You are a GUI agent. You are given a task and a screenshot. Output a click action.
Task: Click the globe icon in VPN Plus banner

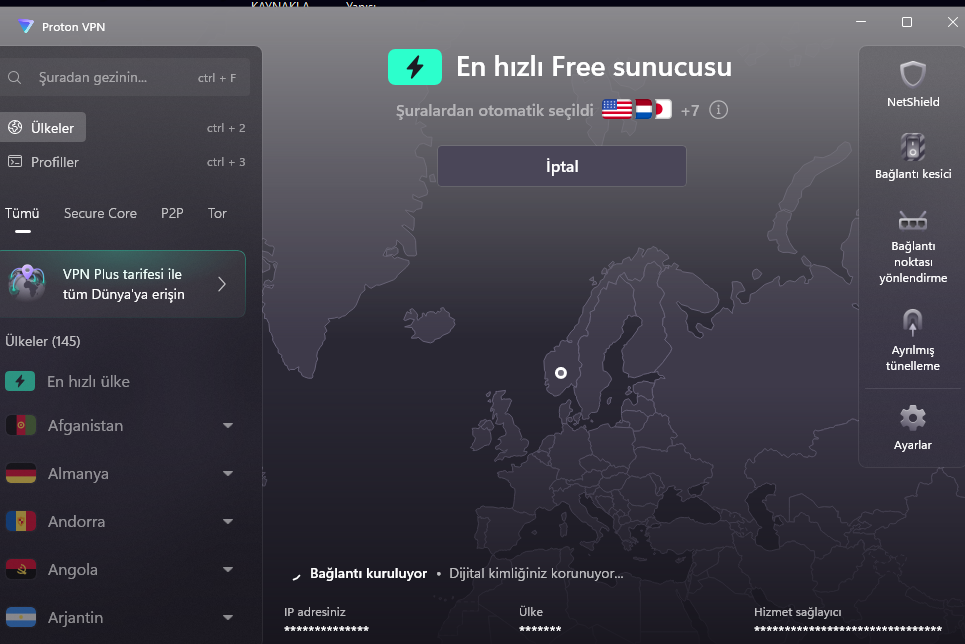point(26,283)
